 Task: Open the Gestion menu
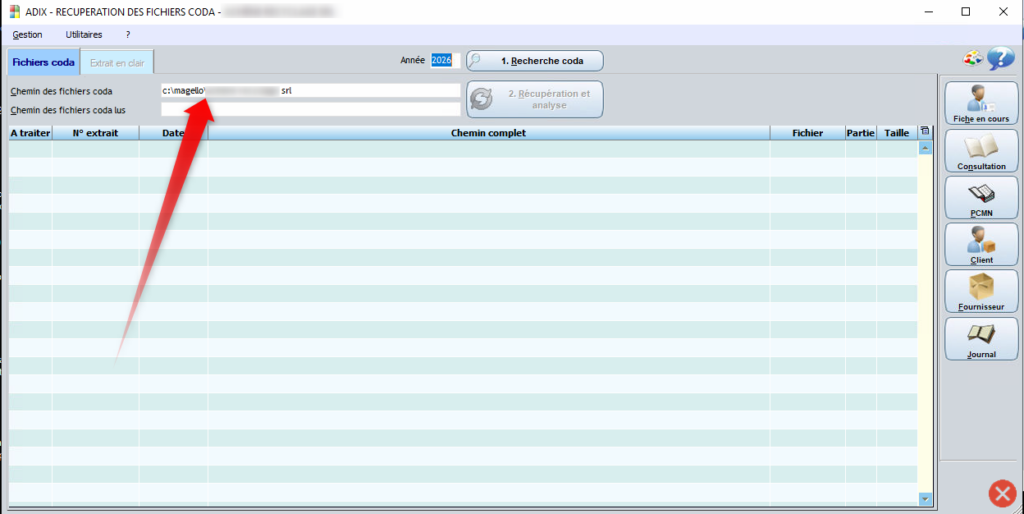[27, 34]
